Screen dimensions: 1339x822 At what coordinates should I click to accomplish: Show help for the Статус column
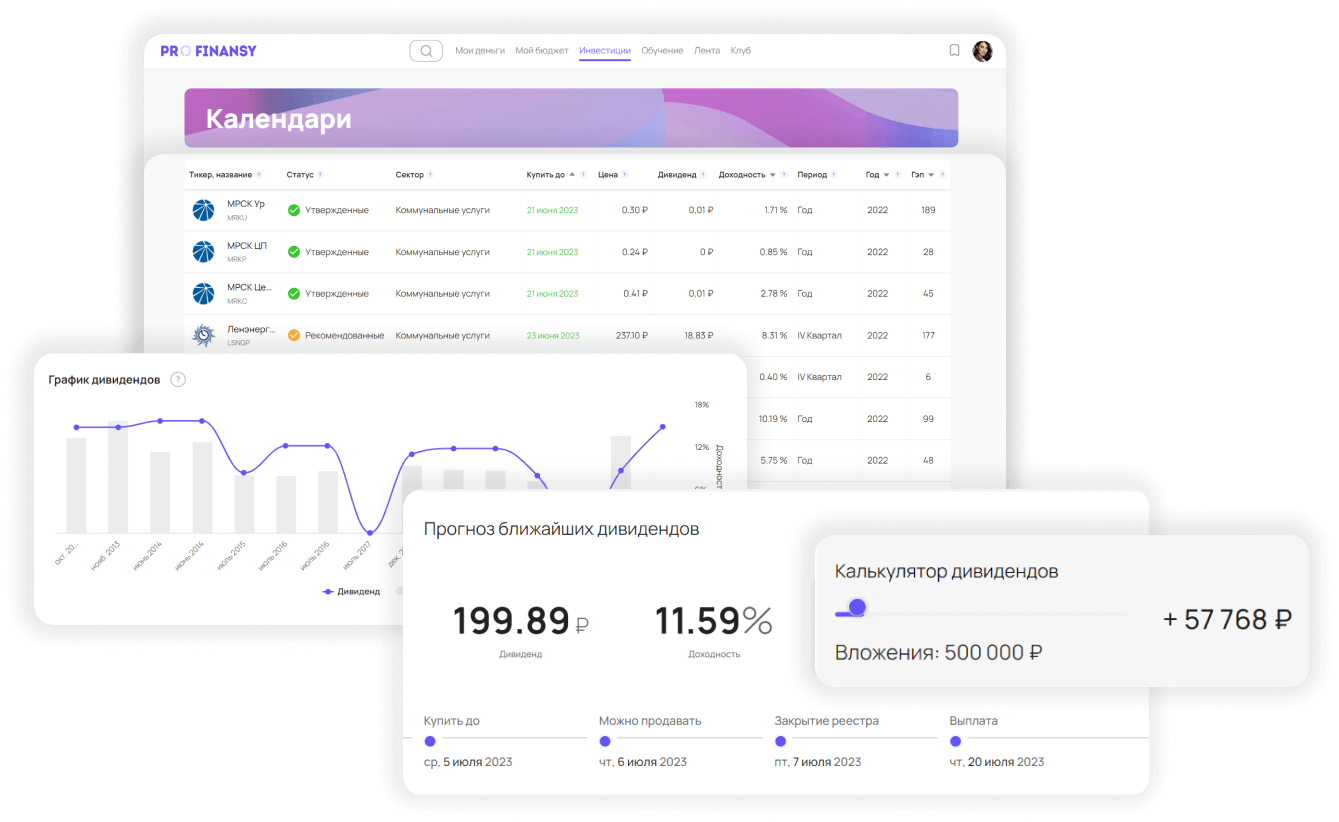[320, 175]
